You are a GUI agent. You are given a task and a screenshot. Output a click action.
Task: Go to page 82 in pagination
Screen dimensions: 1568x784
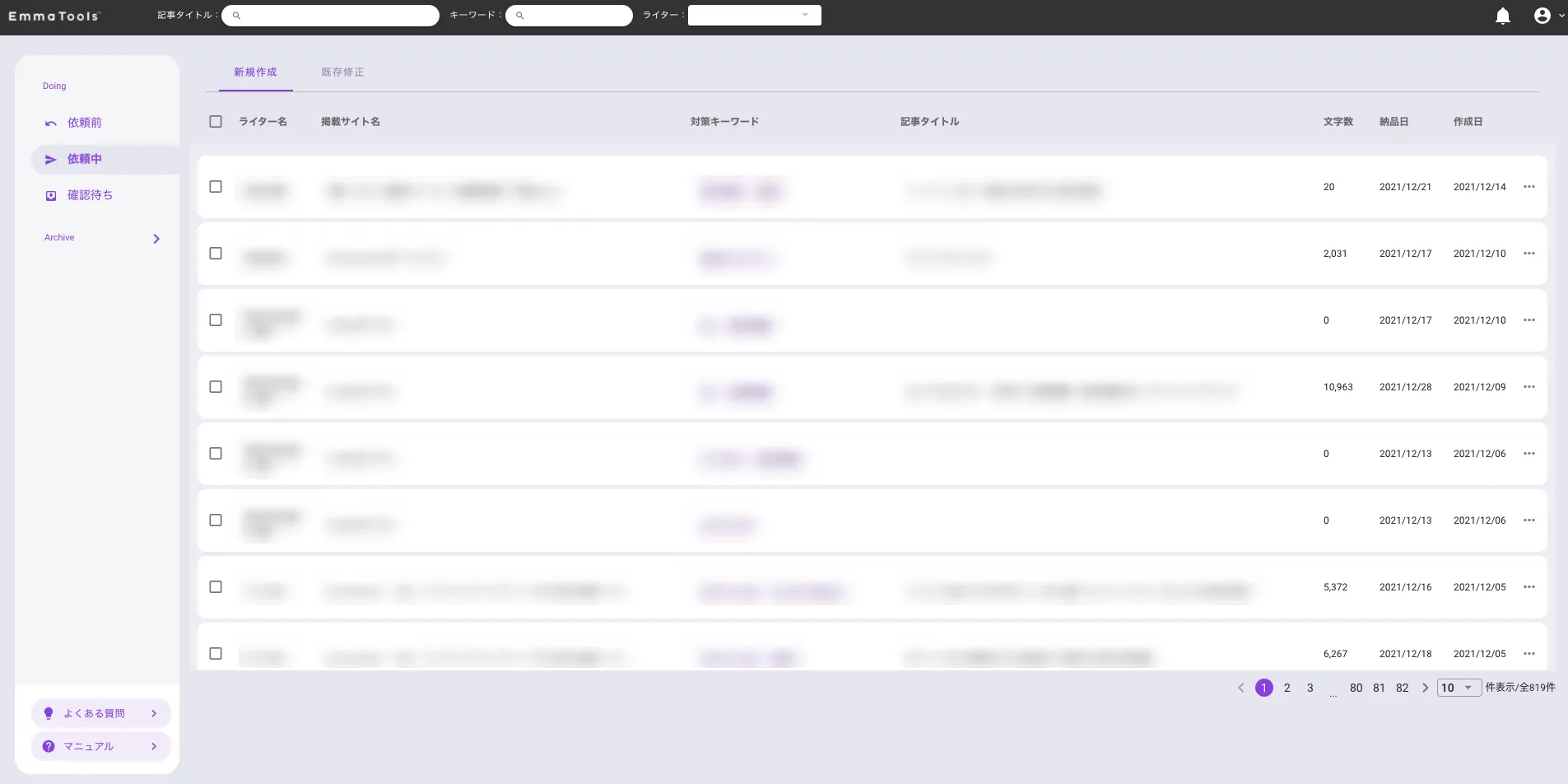pyautogui.click(x=1402, y=688)
